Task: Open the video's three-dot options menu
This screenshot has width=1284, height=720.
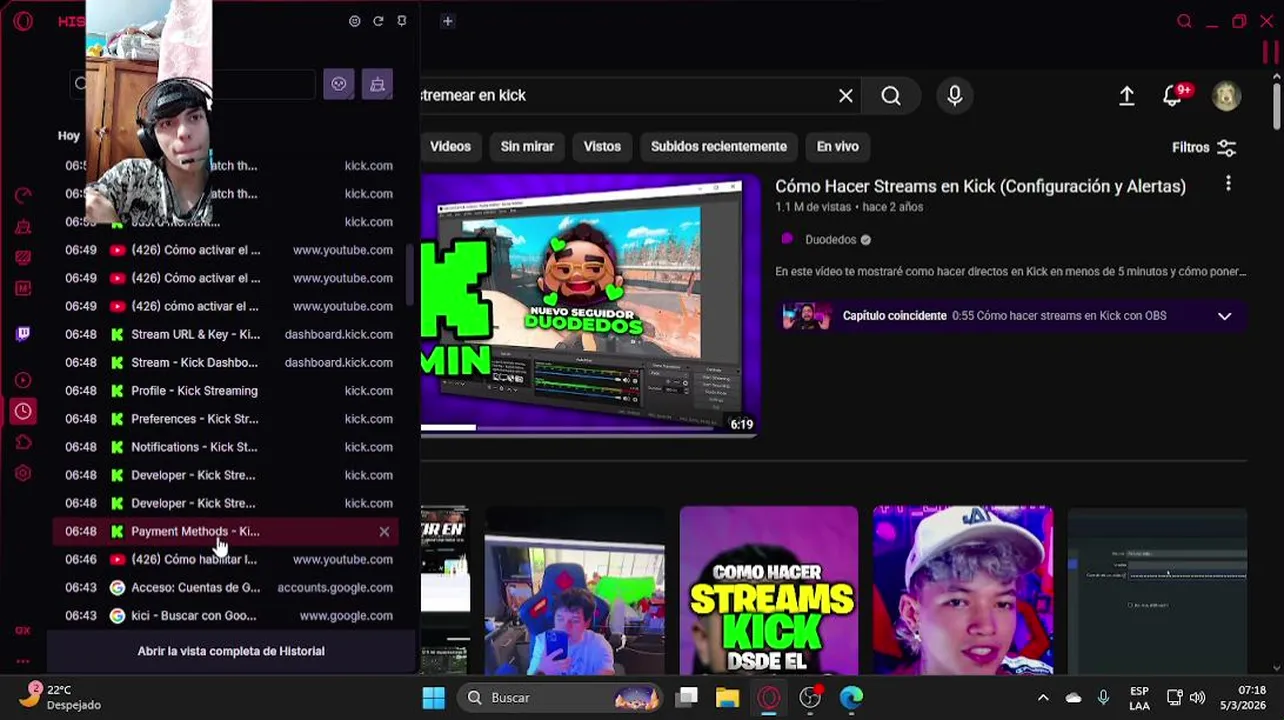Action: (1228, 184)
